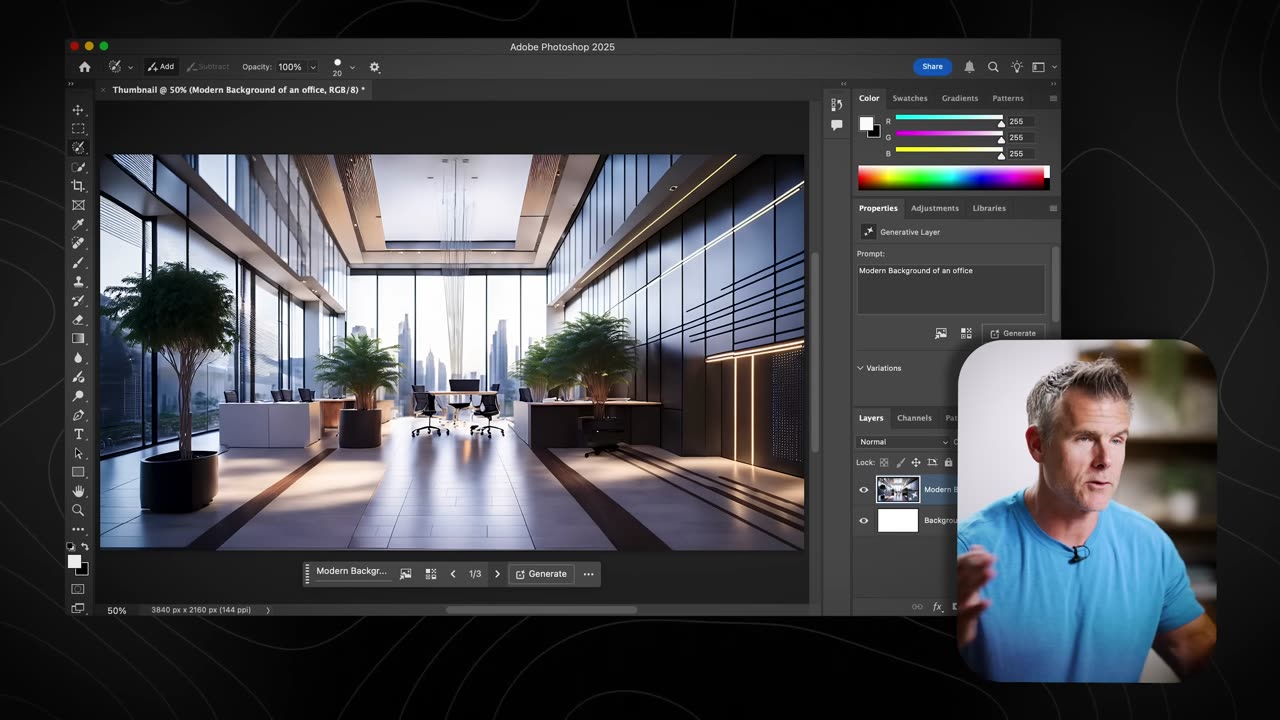Click the blue Share button
This screenshot has width=1280, height=720.
click(932, 67)
